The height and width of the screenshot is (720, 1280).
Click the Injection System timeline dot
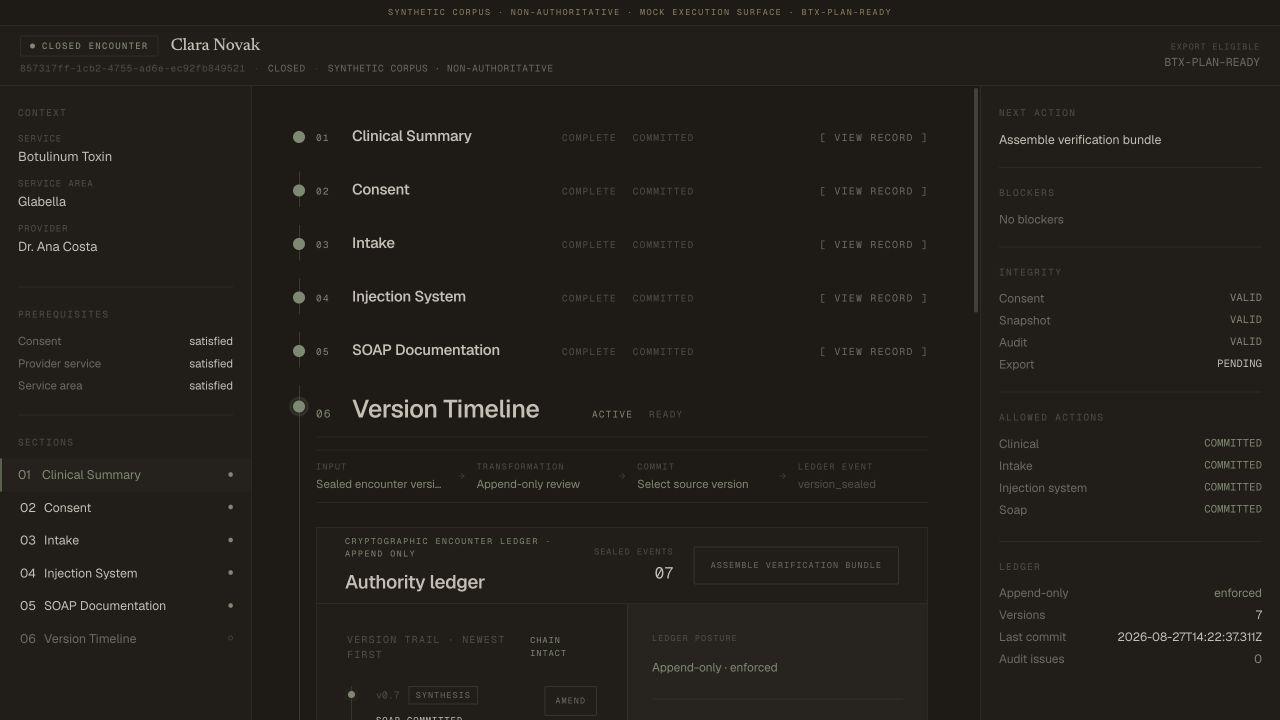299,298
